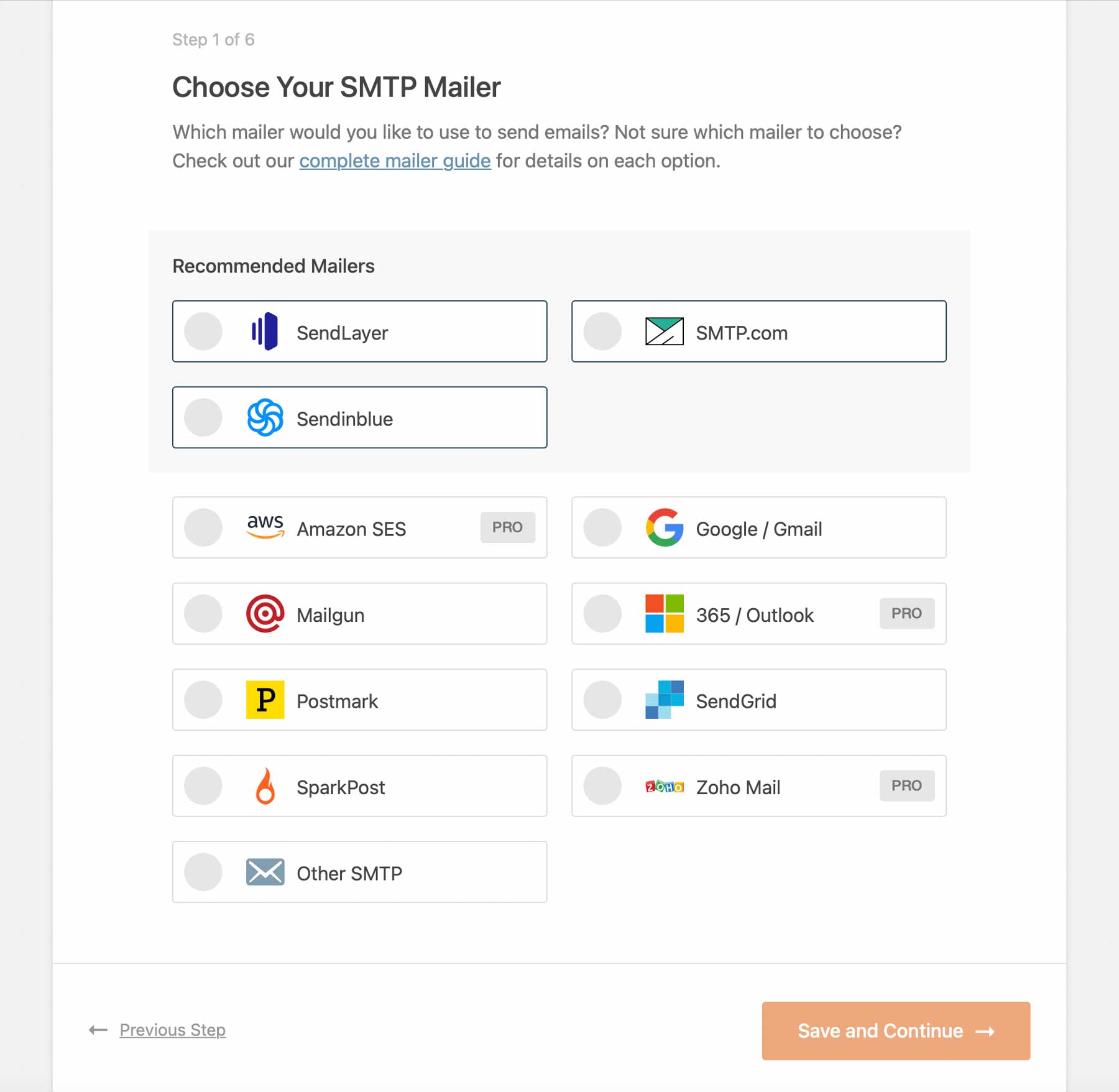Image resolution: width=1119 pixels, height=1092 pixels.
Task: Select the SendLayer mailer radio button
Action: pyautogui.click(x=203, y=331)
